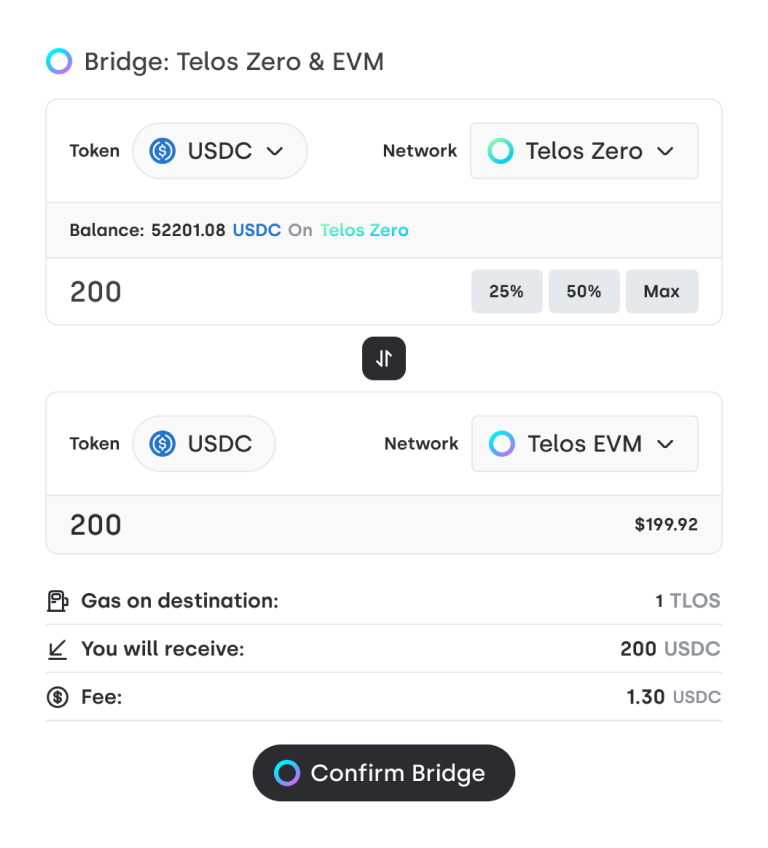Click the Telos logo beside the Bridge title
The image size is (768, 848).
[59, 62]
